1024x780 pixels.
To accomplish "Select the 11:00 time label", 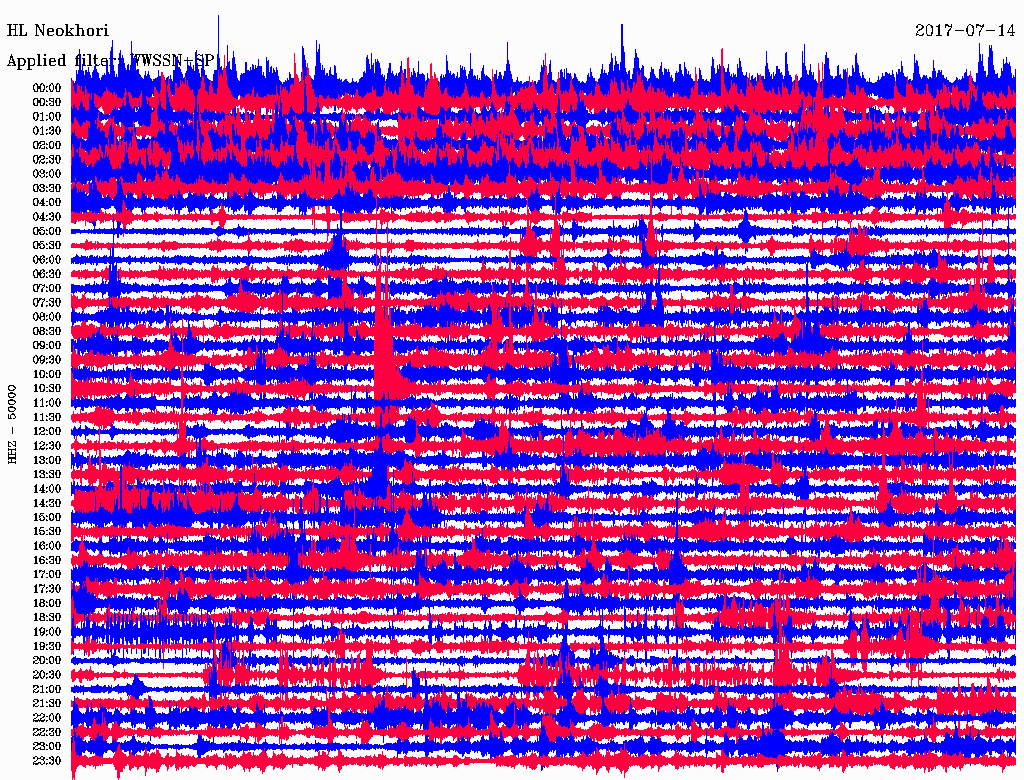I will pos(47,403).
